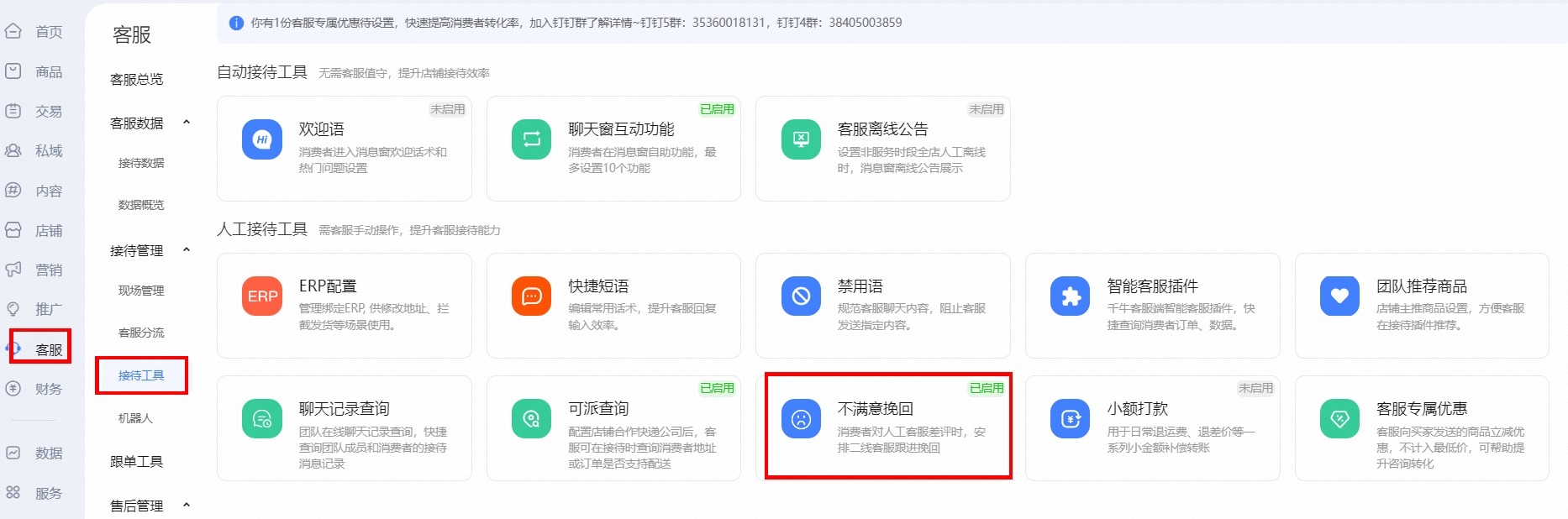The width and height of the screenshot is (1568, 519).
Task: Click the blue Hi 欢迎语 icon
Action: [x=262, y=139]
